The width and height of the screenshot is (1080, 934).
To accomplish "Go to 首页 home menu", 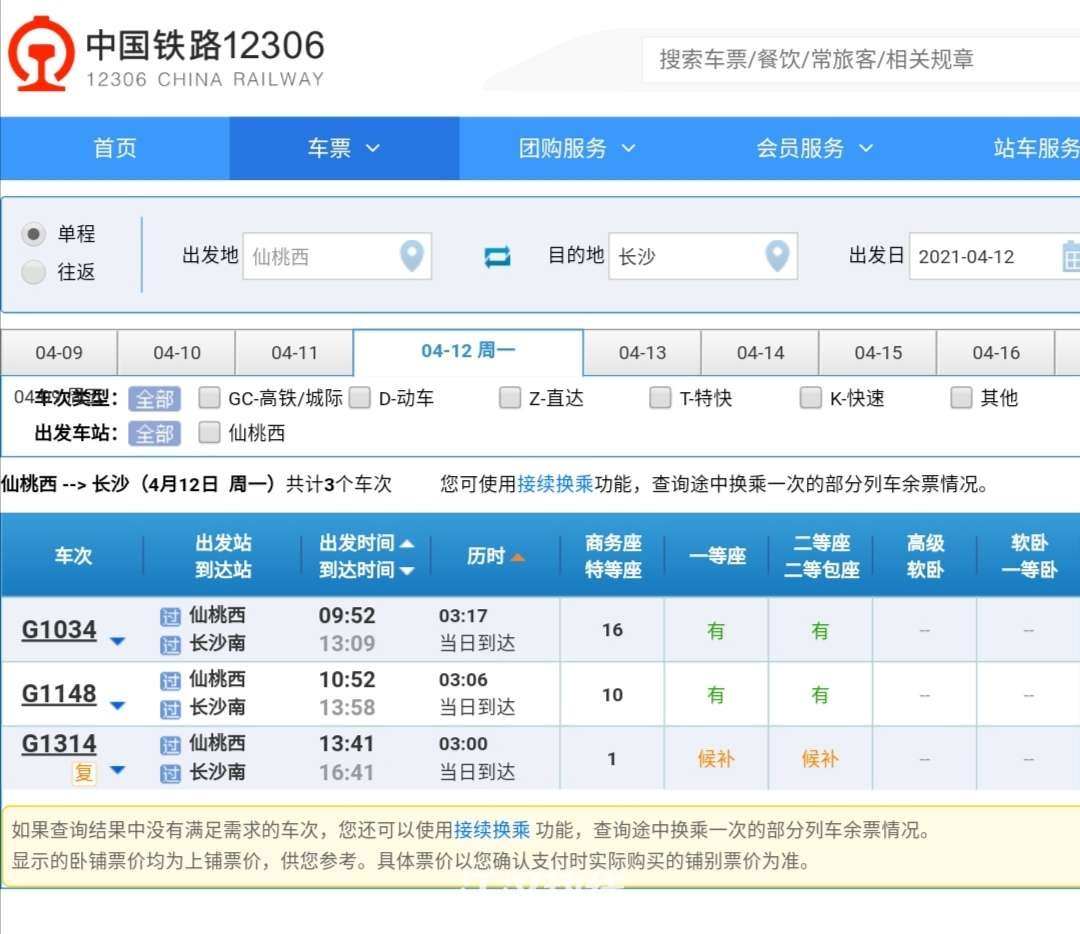I will pyautogui.click(x=115, y=148).
